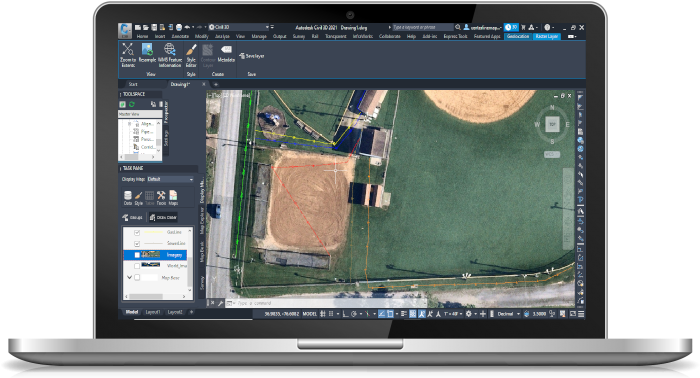
Task: Toggle the Imagery layer checkbox
Action: coord(137,255)
